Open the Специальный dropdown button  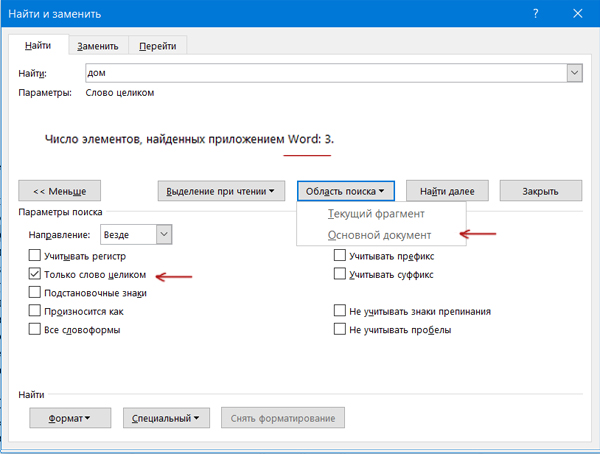click(167, 418)
